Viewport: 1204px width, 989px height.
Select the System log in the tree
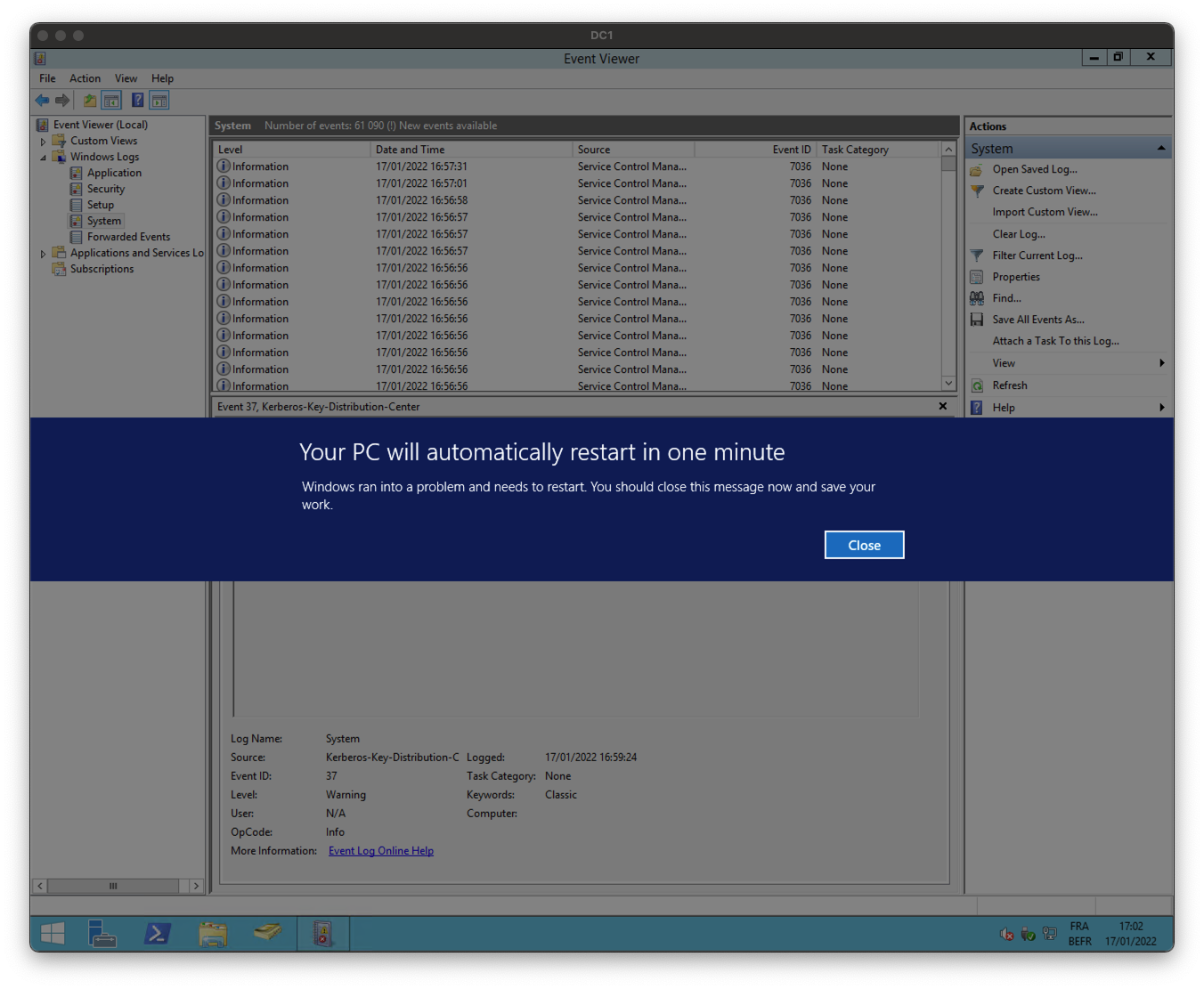(104, 222)
